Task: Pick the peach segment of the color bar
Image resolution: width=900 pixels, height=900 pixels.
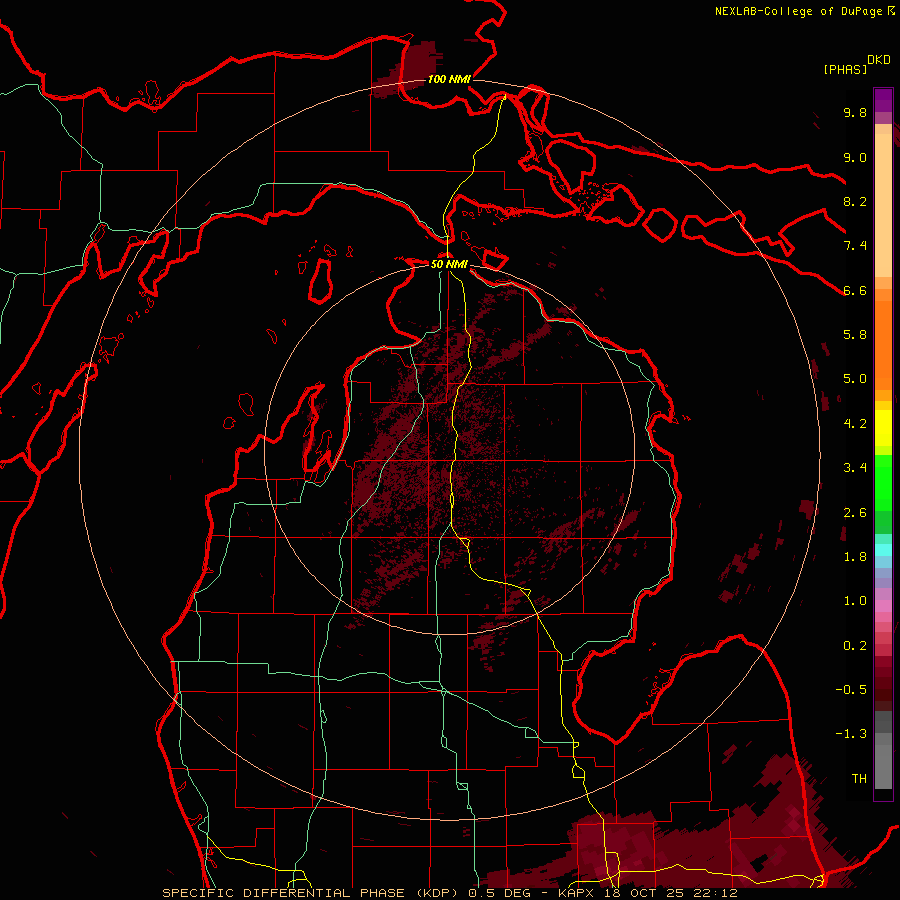Action: [x=883, y=207]
